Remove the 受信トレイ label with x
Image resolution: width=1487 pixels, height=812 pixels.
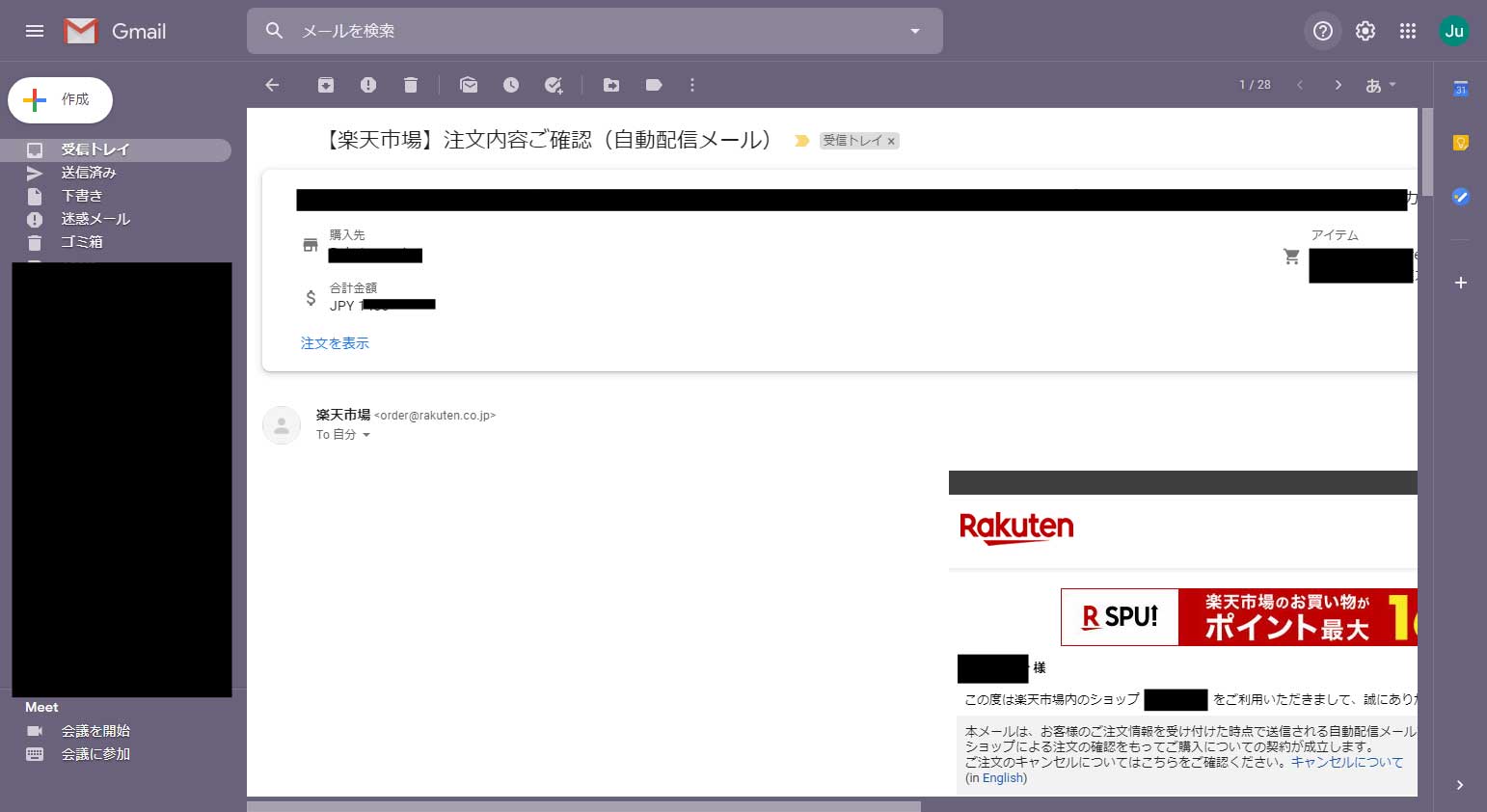pos(891,141)
